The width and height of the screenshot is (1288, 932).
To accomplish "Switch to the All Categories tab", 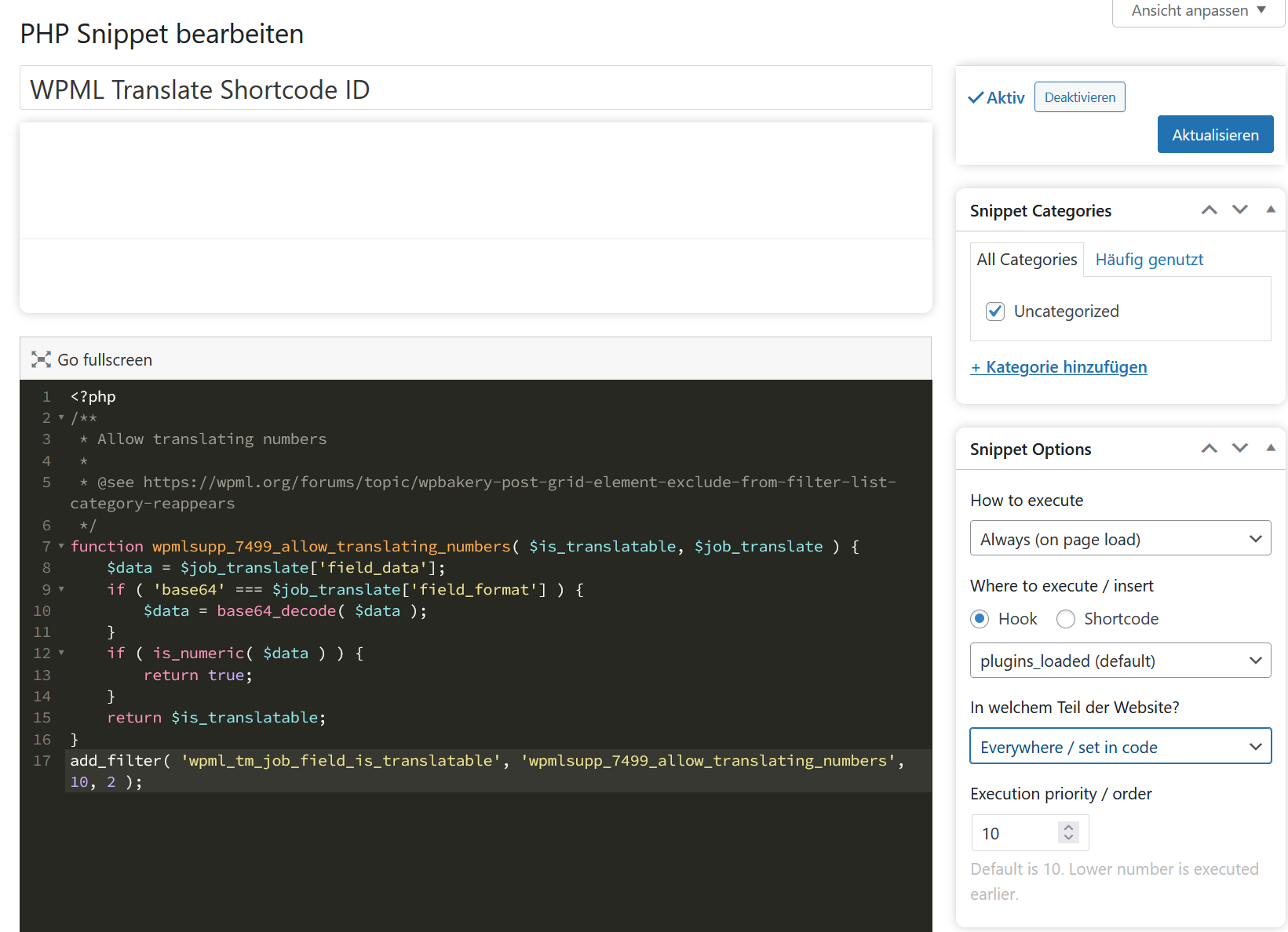I will coord(1027,260).
